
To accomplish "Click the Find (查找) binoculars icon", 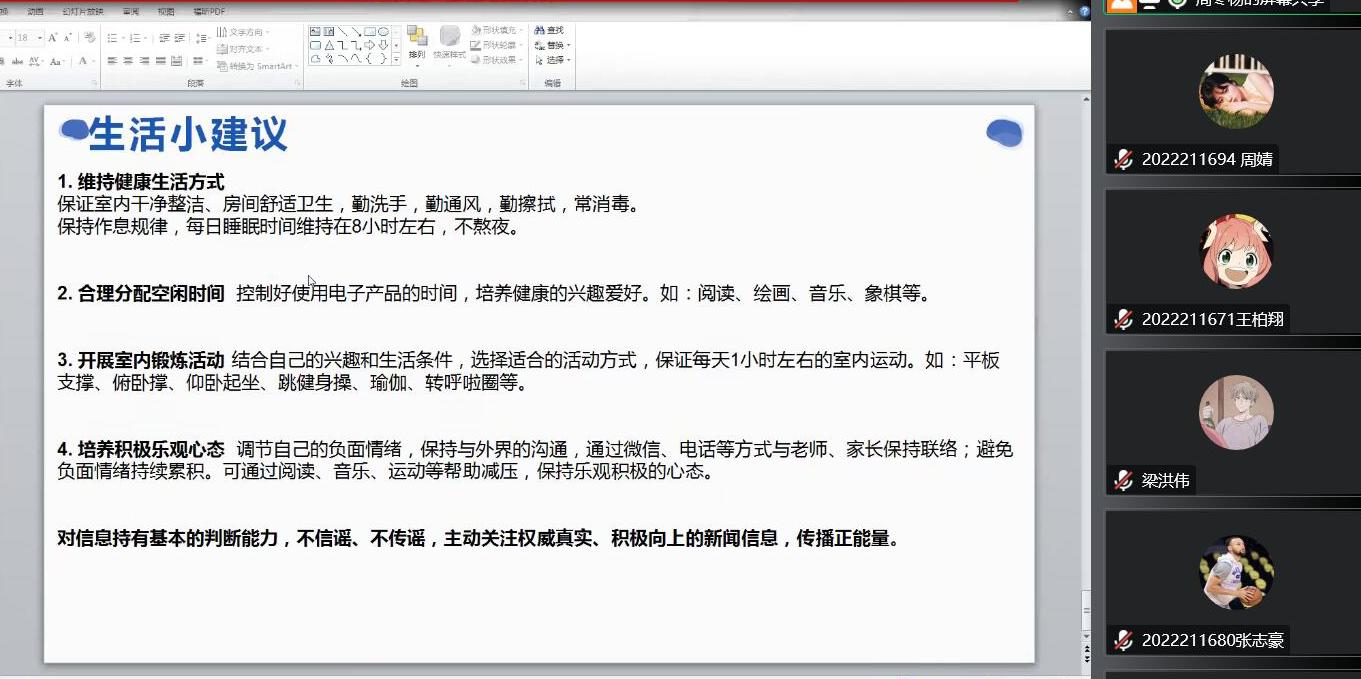I will 549,31.
